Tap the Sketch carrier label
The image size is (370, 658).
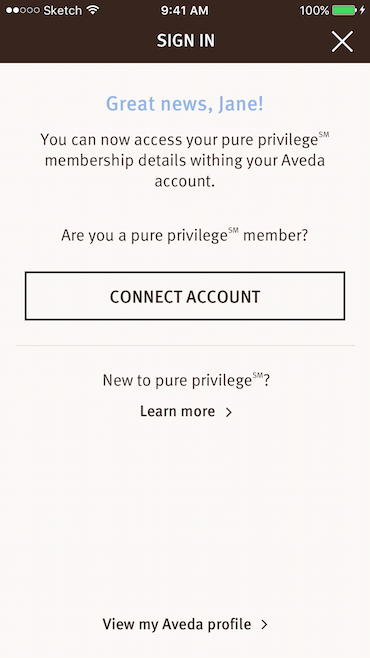[63, 10]
